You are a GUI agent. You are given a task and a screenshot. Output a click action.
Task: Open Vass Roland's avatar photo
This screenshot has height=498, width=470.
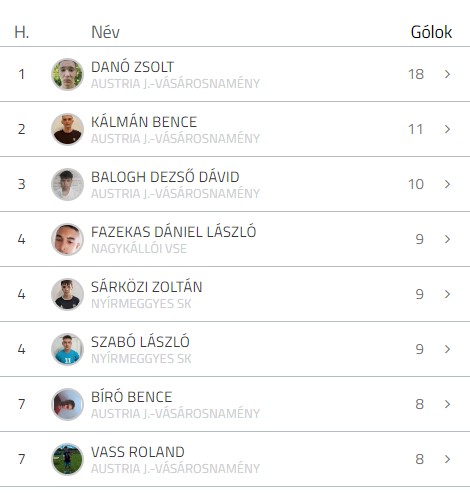click(67, 459)
